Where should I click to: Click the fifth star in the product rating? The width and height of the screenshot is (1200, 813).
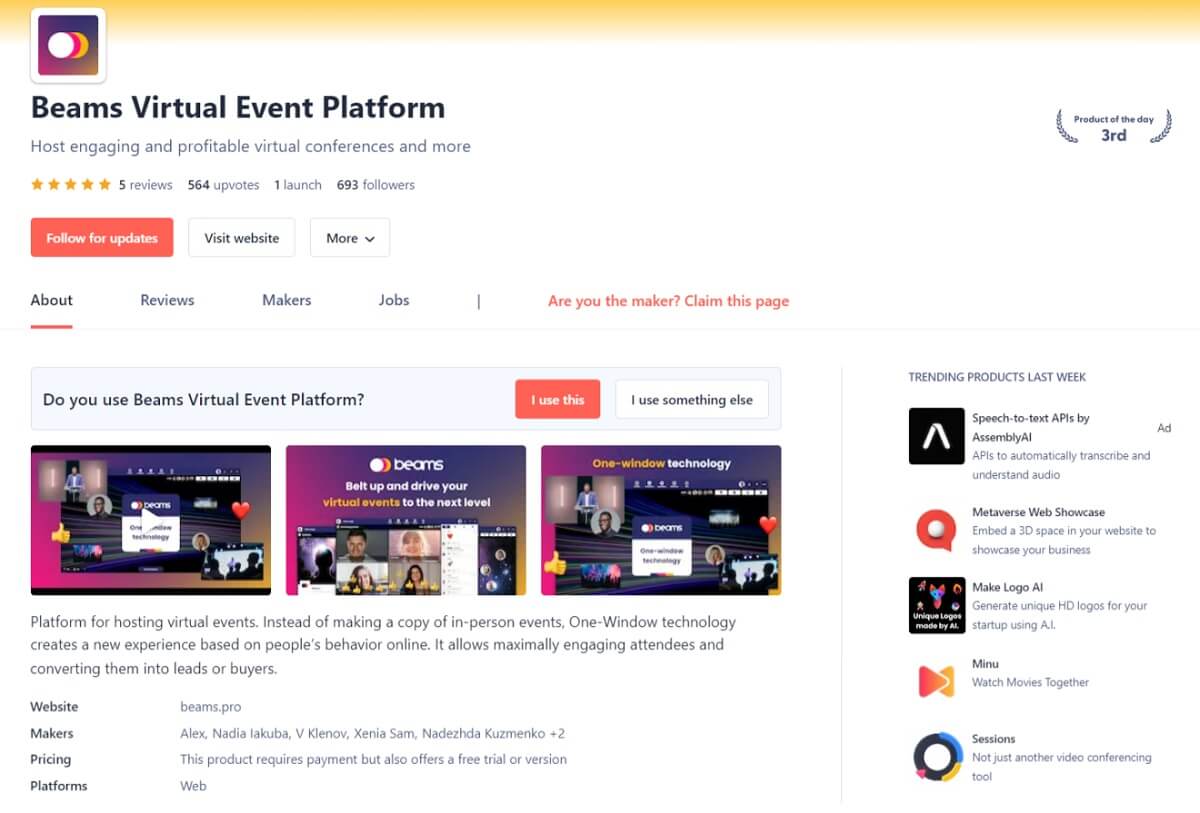[x=102, y=184]
